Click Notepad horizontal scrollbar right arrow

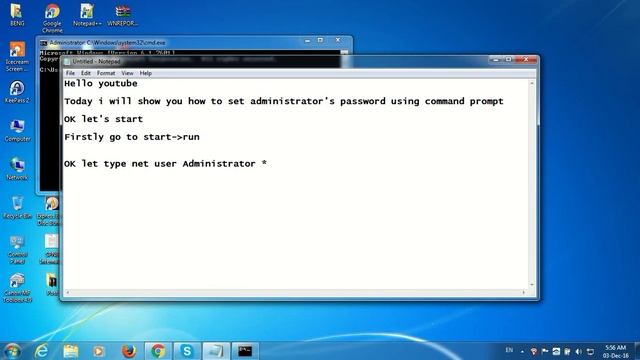coord(524,292)
